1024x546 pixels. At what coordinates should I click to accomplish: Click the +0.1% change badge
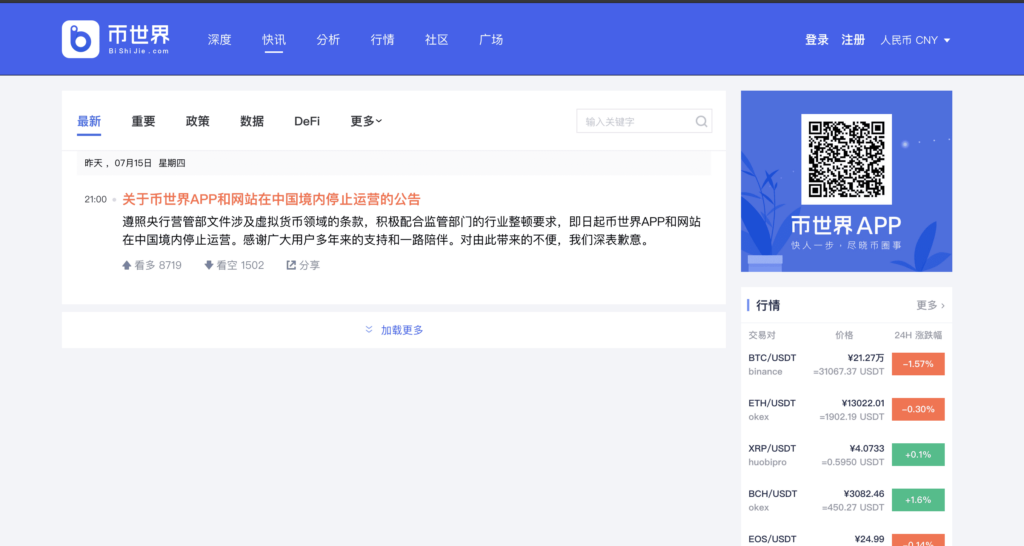(x=918, y=455)
